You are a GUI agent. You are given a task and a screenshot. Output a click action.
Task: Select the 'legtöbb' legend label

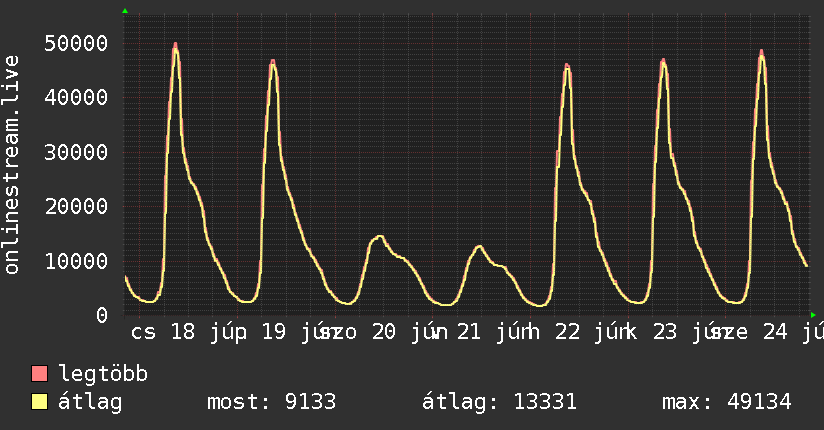[x=103, y=373]
